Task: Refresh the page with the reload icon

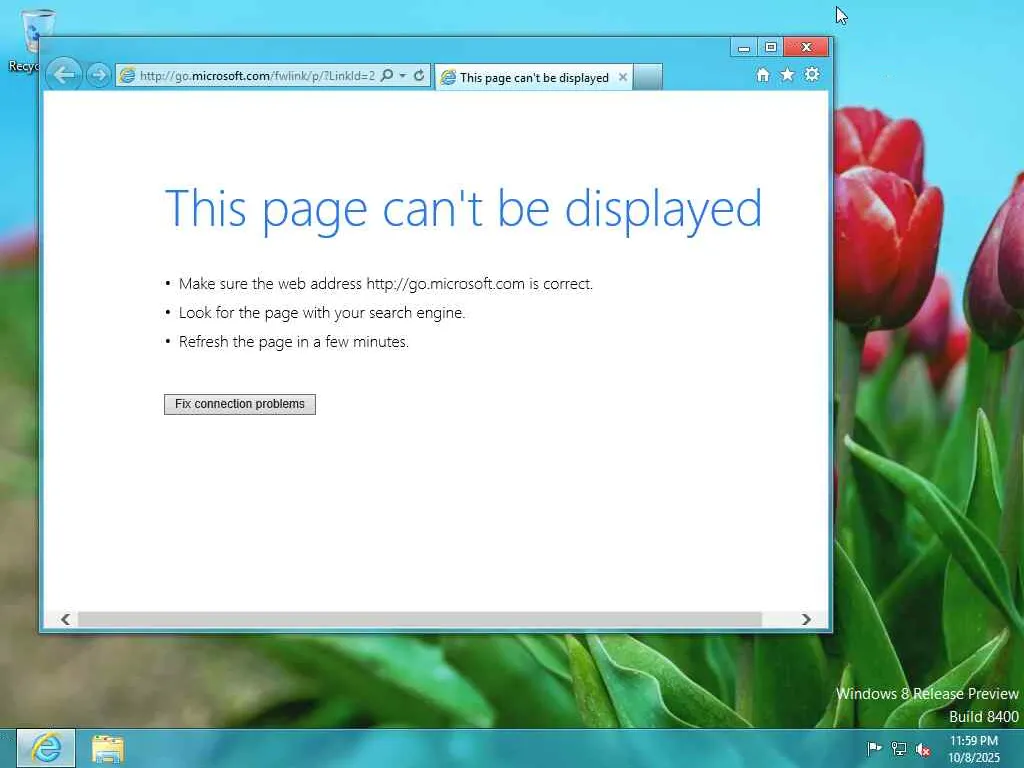Action: [419, 76]
